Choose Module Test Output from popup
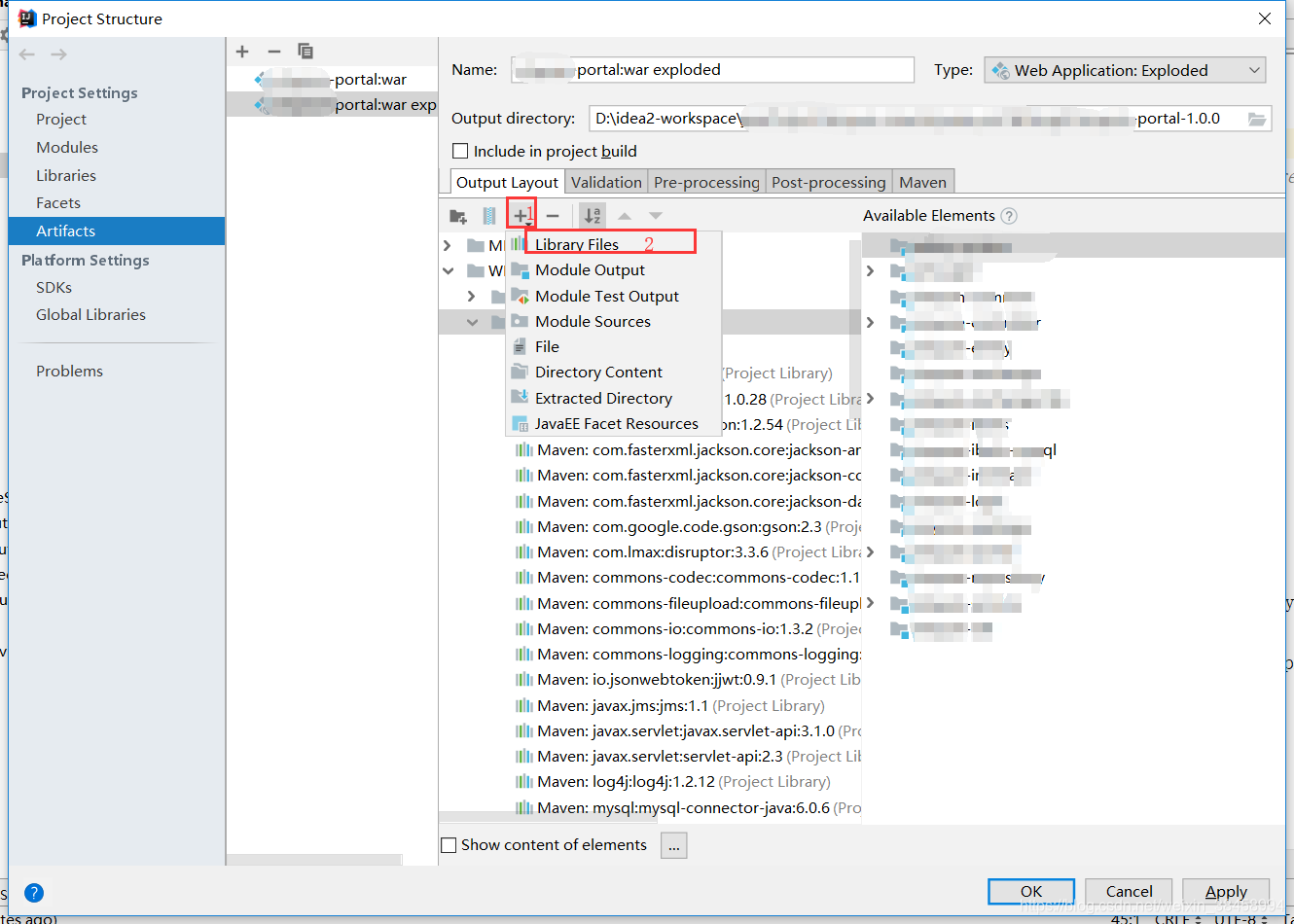The image size is (1294, 924). (x=613, y=296)
